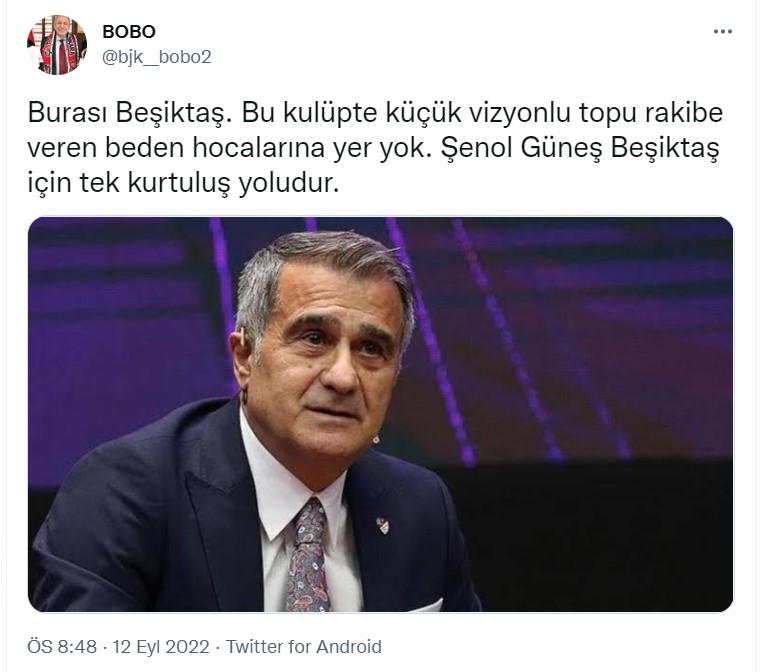Click the tweet text starting with Burası Beşiktaş
Viewport: 776px width, 672px height.
[x=375, y=147]
